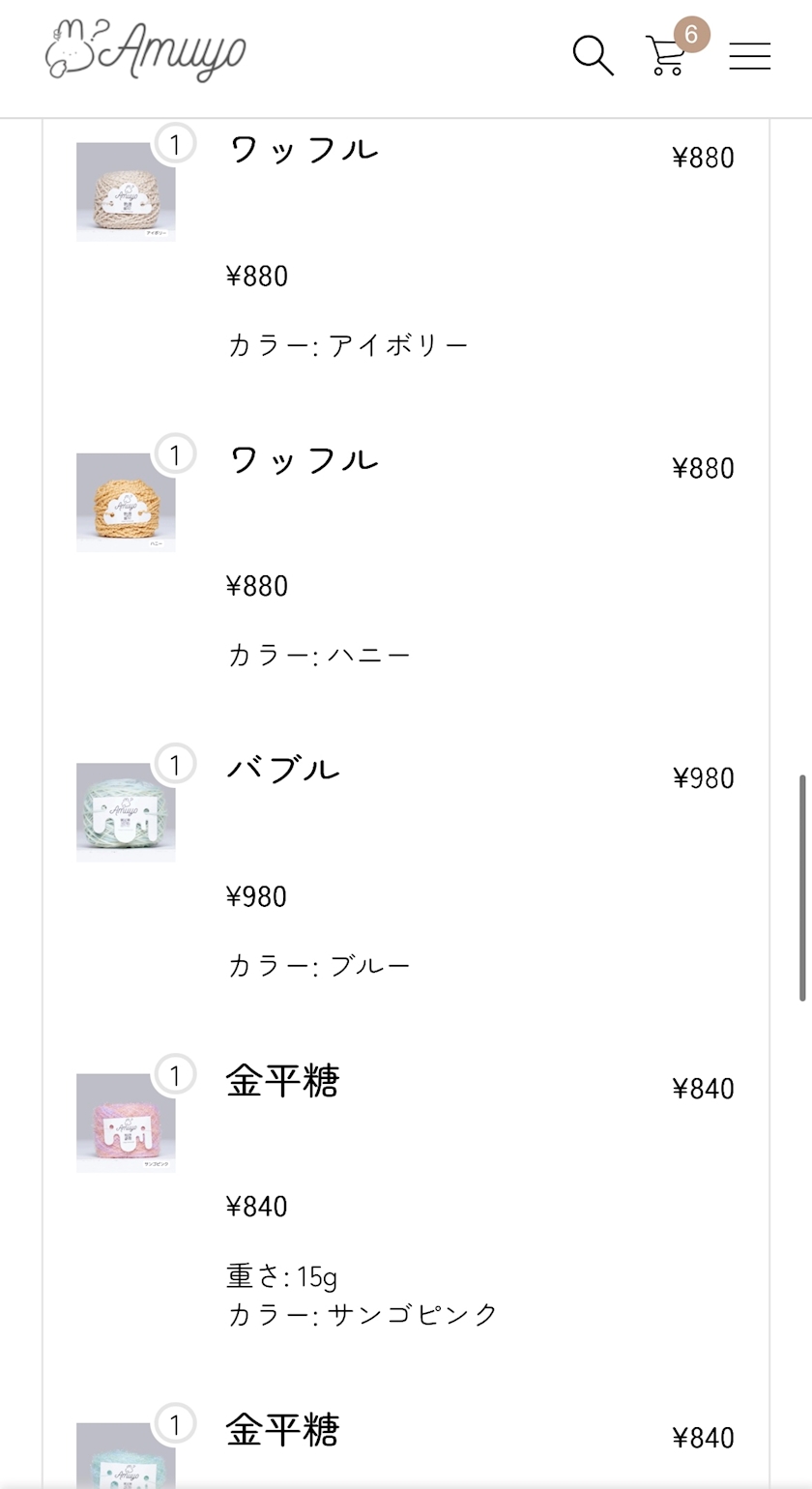This screenshot has width=812, height=1489.
Task: Open the search magnifier icon
Action: [x=593, y=56]
